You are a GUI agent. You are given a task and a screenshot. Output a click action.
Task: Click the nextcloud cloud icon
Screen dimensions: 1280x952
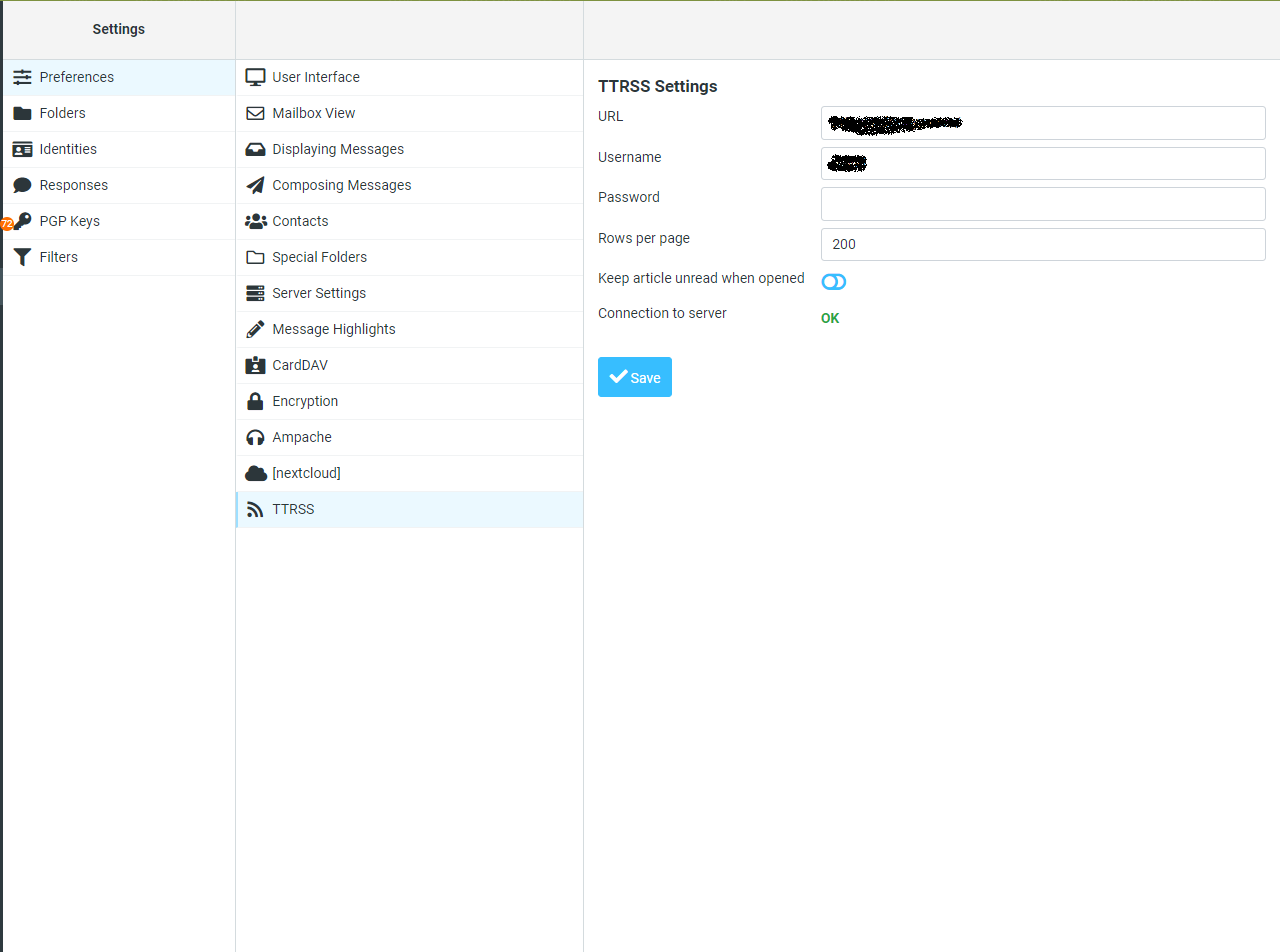point(256,473)
